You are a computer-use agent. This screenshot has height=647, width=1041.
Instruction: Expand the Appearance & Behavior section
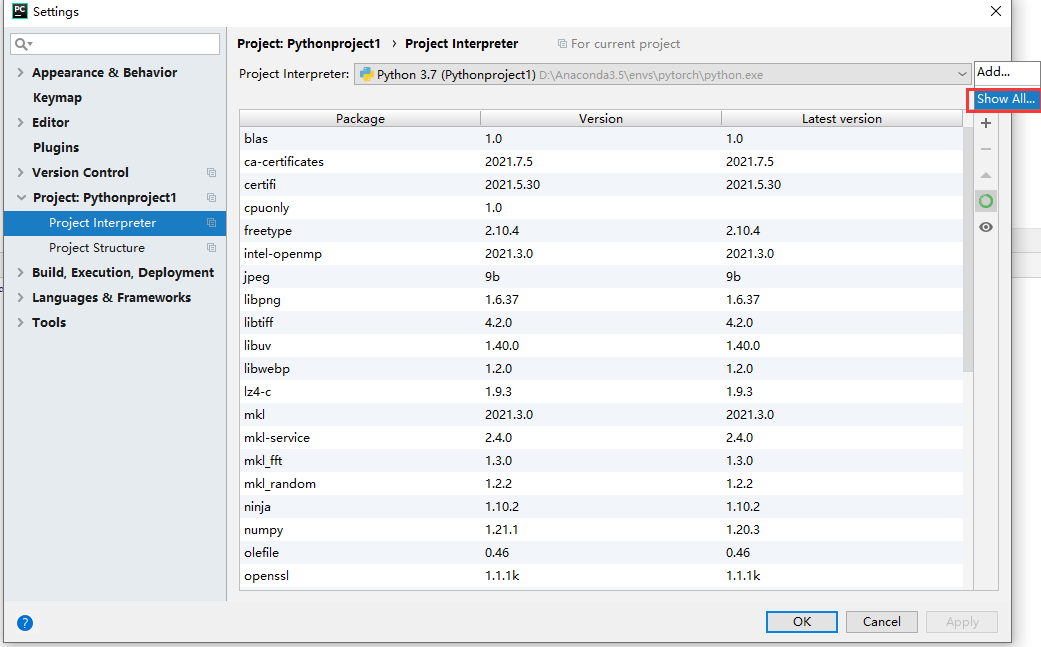[20, 72]
